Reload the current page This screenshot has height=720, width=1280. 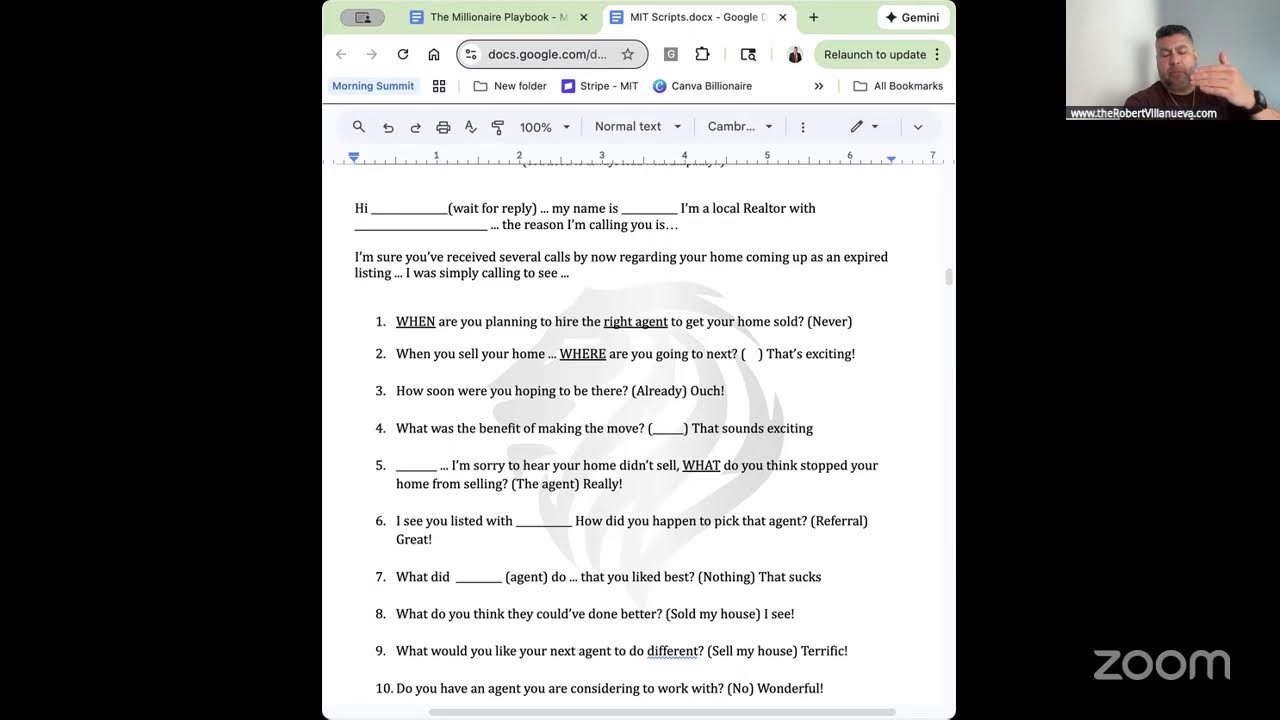click(x=402, y=54)
